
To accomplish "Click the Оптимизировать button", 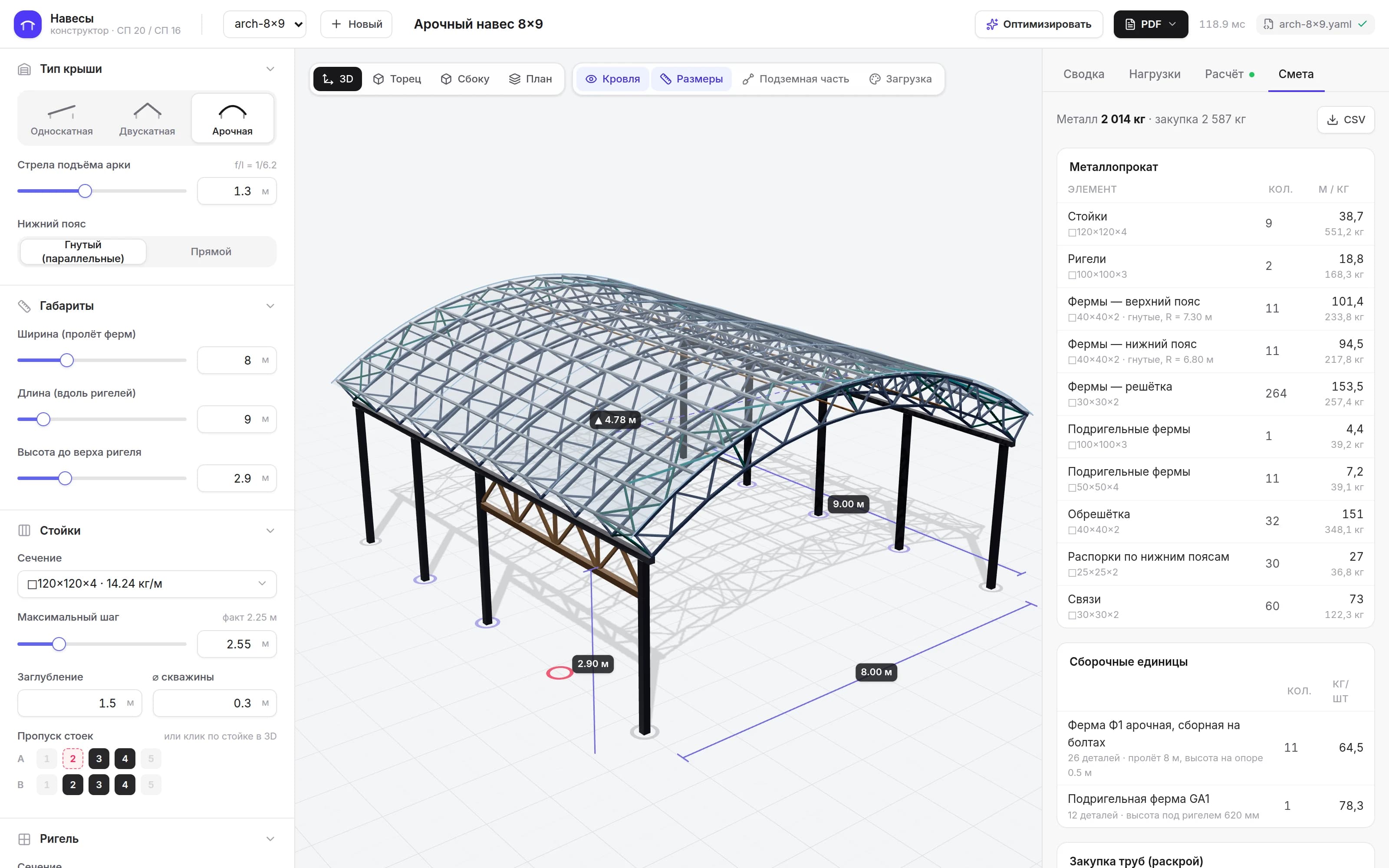I will point(1038,24).
